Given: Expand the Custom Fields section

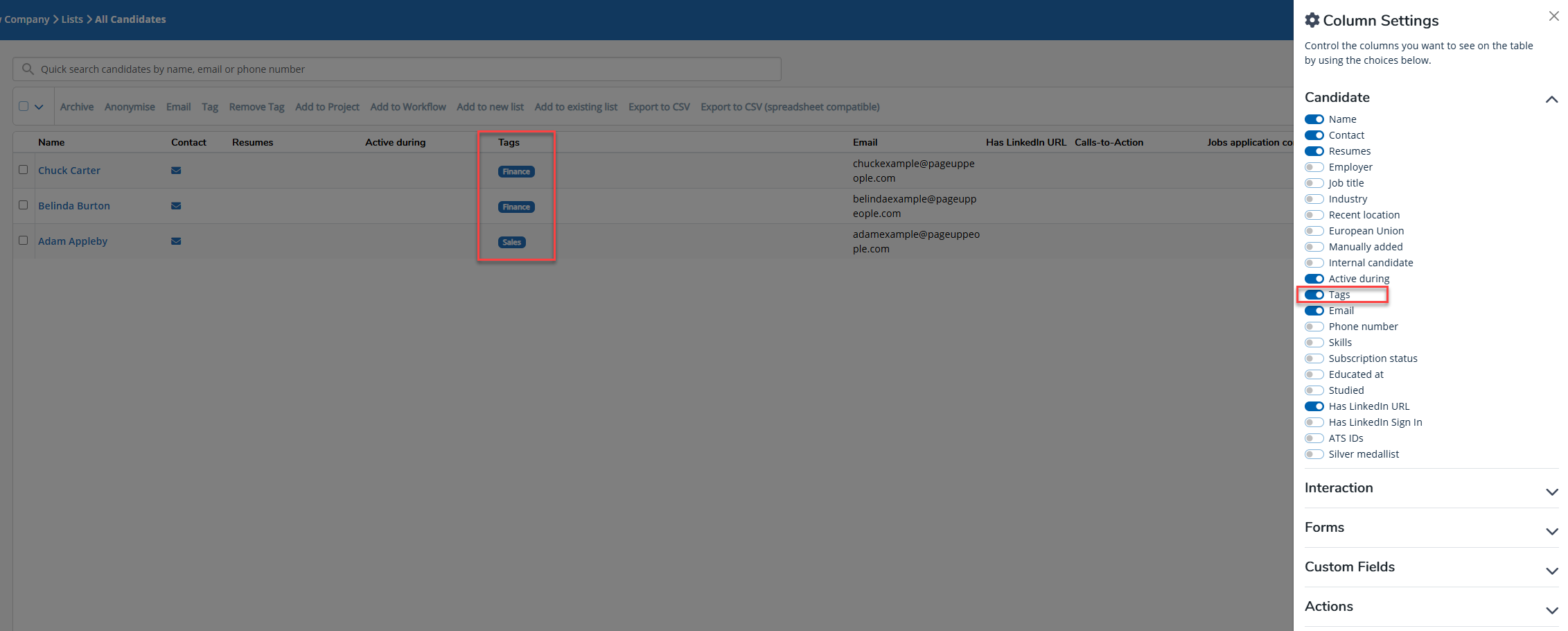Looking at the screenshot, I should click(1551, 571).
